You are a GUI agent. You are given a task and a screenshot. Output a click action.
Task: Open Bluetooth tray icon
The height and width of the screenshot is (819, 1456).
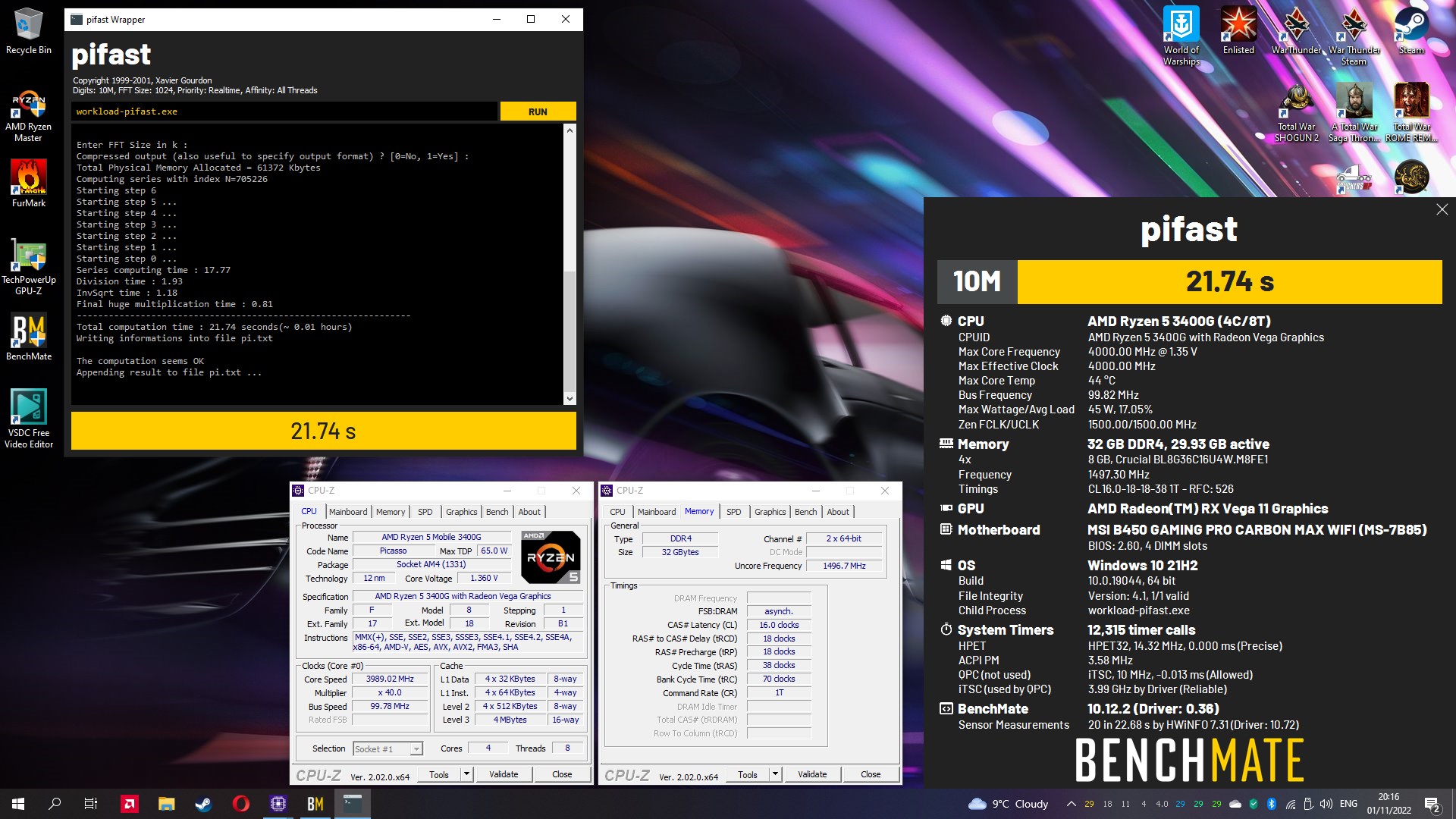tap(1272, 804)
